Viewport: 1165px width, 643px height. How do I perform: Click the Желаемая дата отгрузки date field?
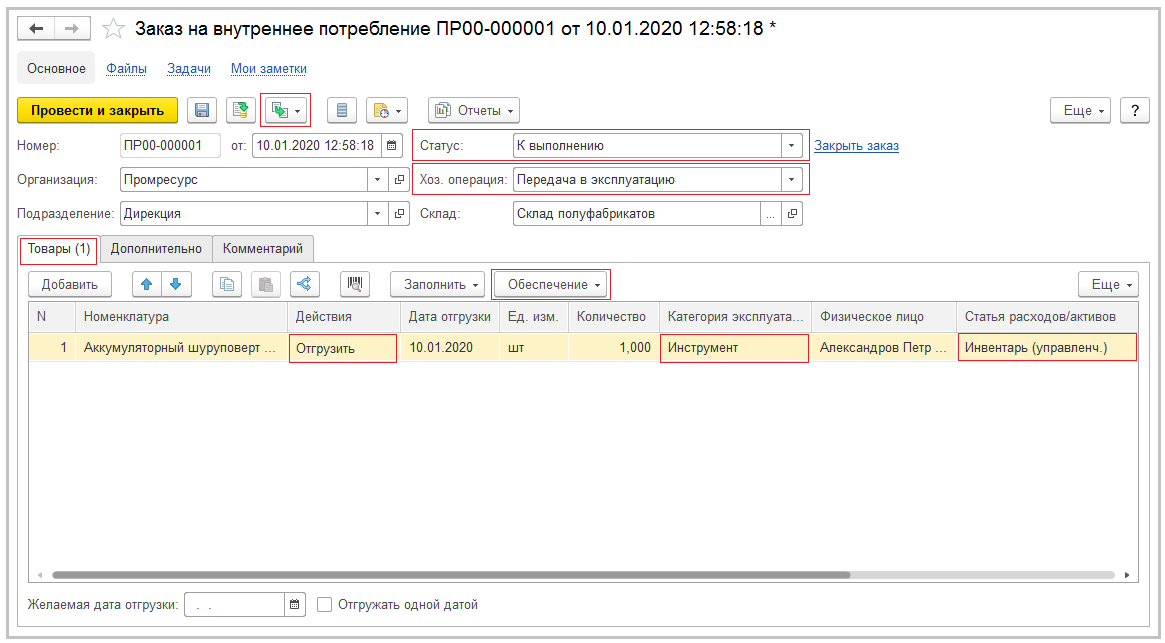(235, 605)
